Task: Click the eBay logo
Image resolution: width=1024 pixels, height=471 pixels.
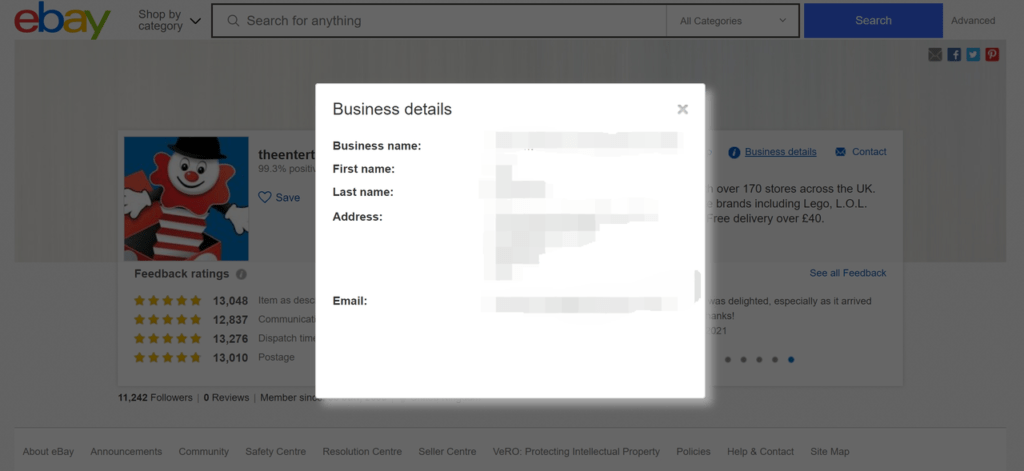Action: point(62,21)
